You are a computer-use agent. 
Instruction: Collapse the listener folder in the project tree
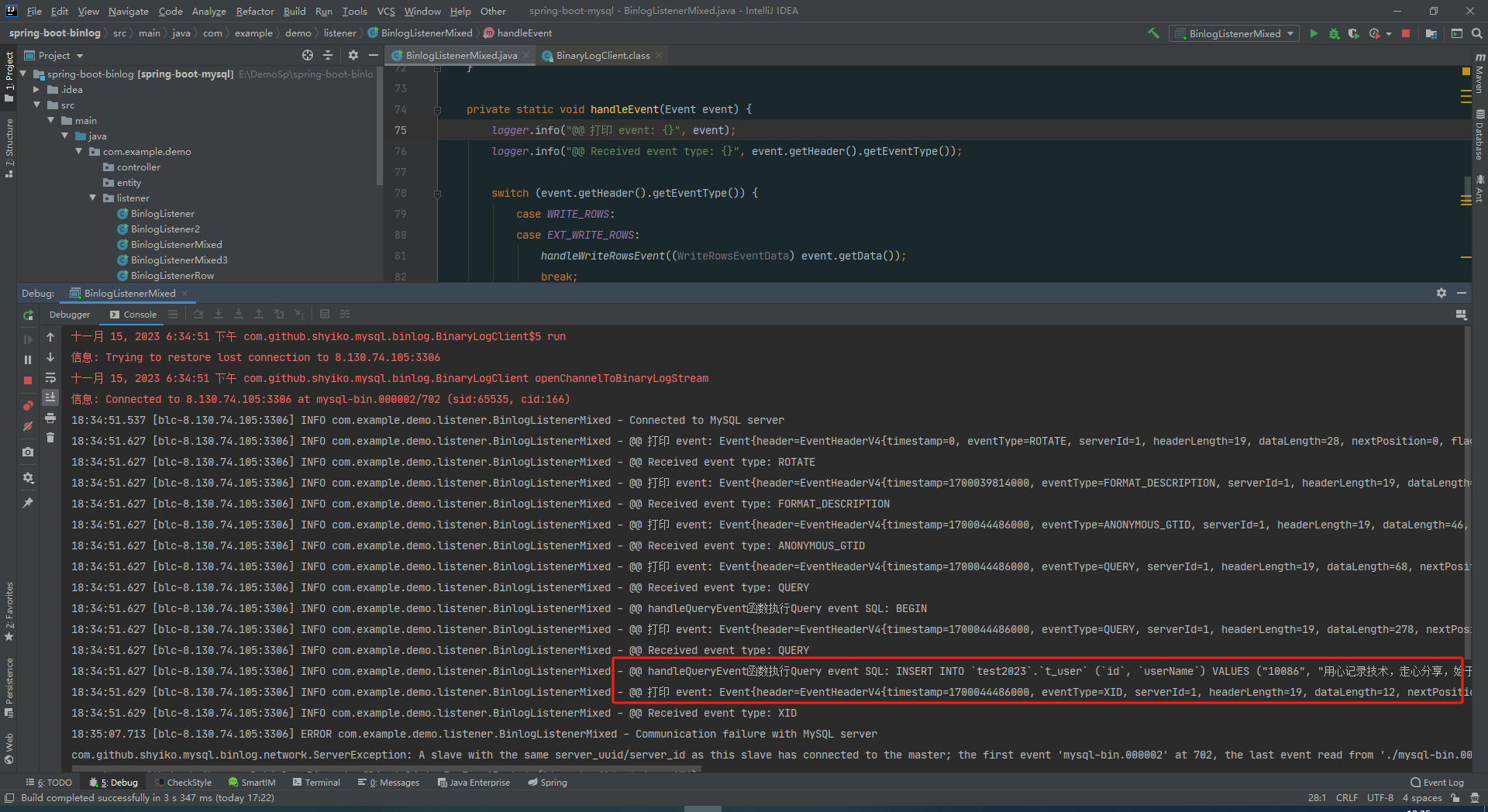click(x=93, y=198)
